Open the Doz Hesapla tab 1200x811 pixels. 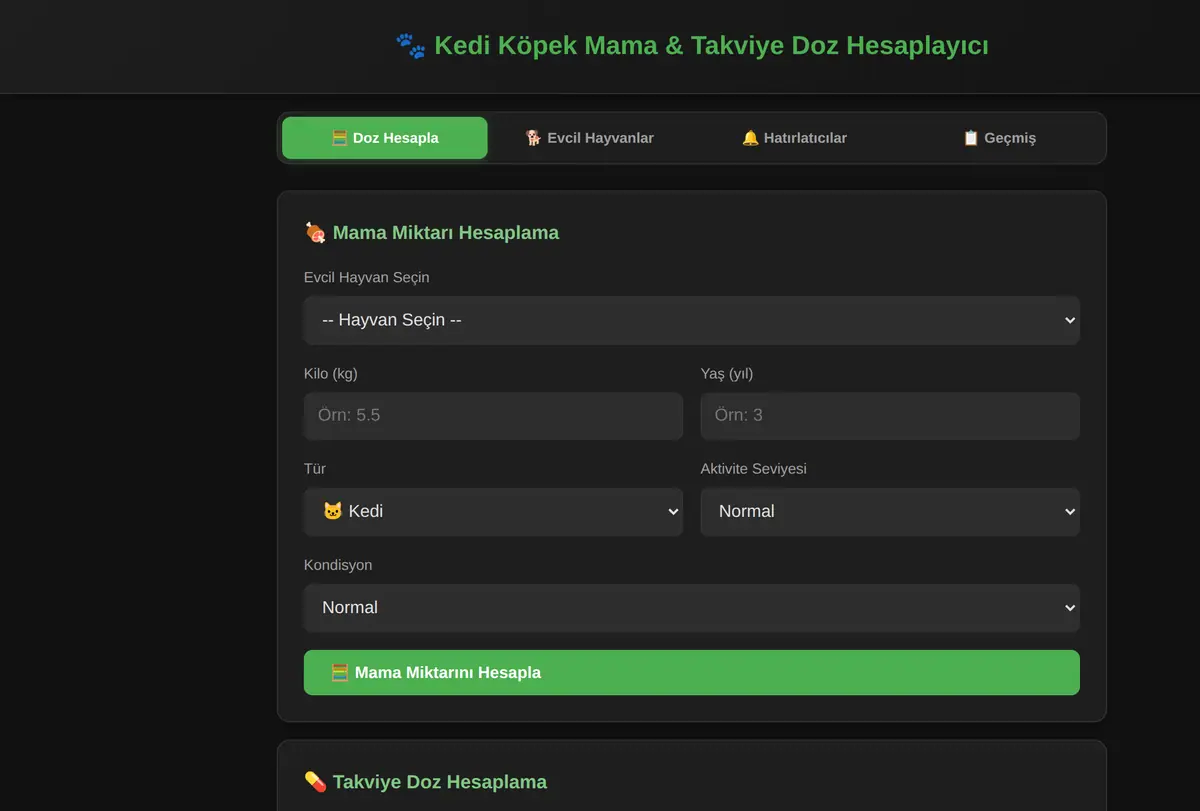pyautogui.click(x=385, y=138)
